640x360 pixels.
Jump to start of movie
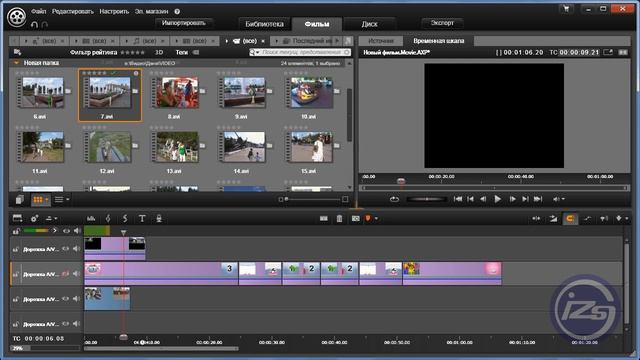[x=458, y=199]
